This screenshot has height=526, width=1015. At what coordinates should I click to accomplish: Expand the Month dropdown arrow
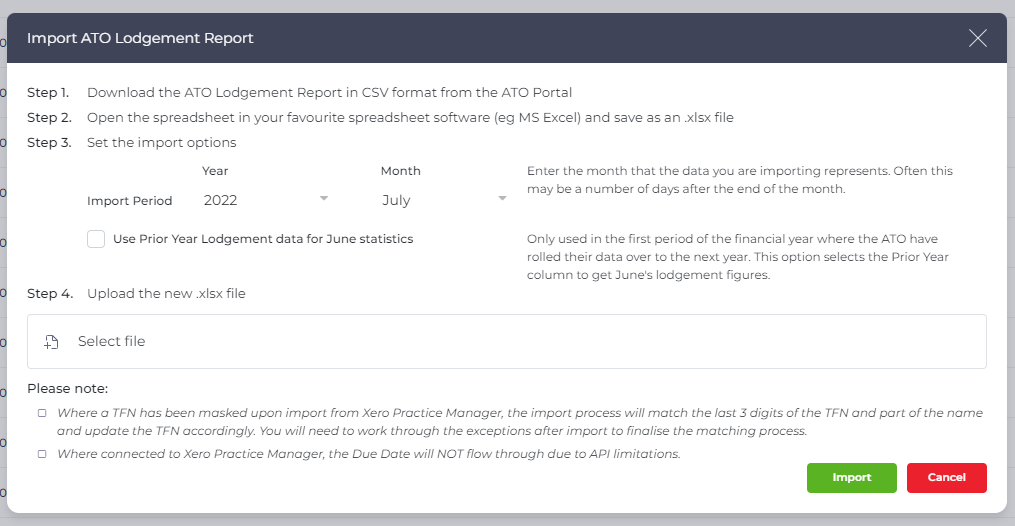tap(502, 198)
